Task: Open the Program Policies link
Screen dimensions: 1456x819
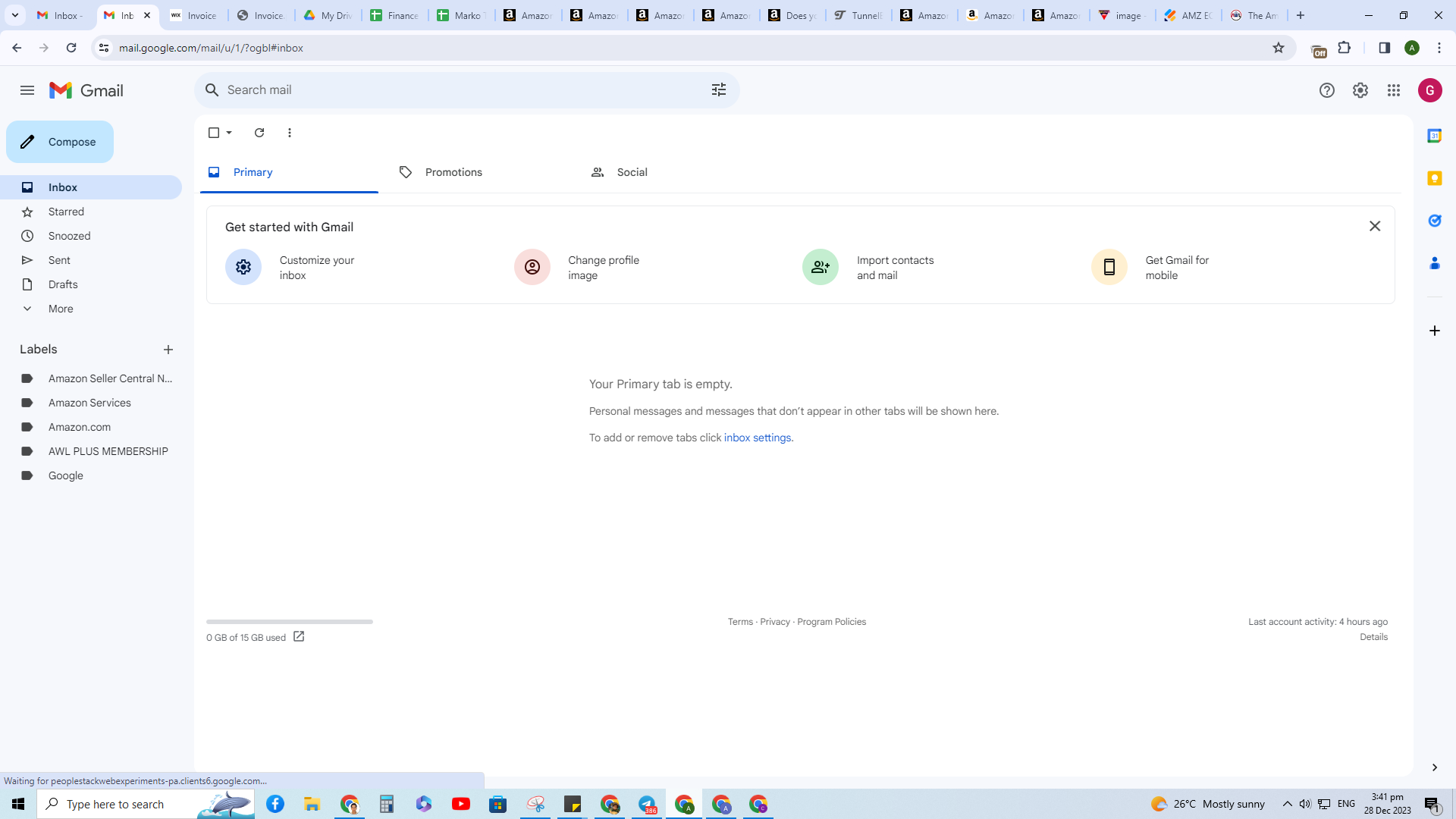Action: 831,622
